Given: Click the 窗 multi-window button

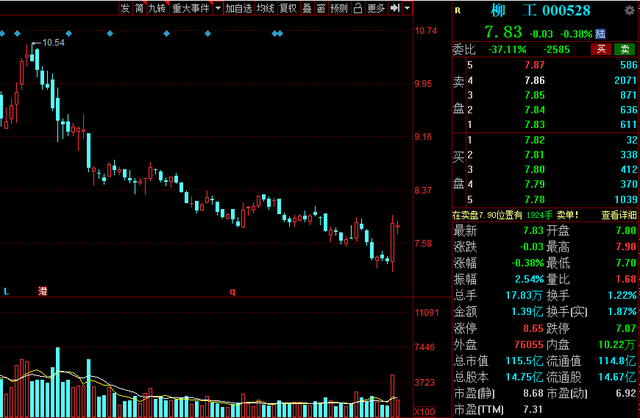Looking at the screenshot, I should (321, 8).
